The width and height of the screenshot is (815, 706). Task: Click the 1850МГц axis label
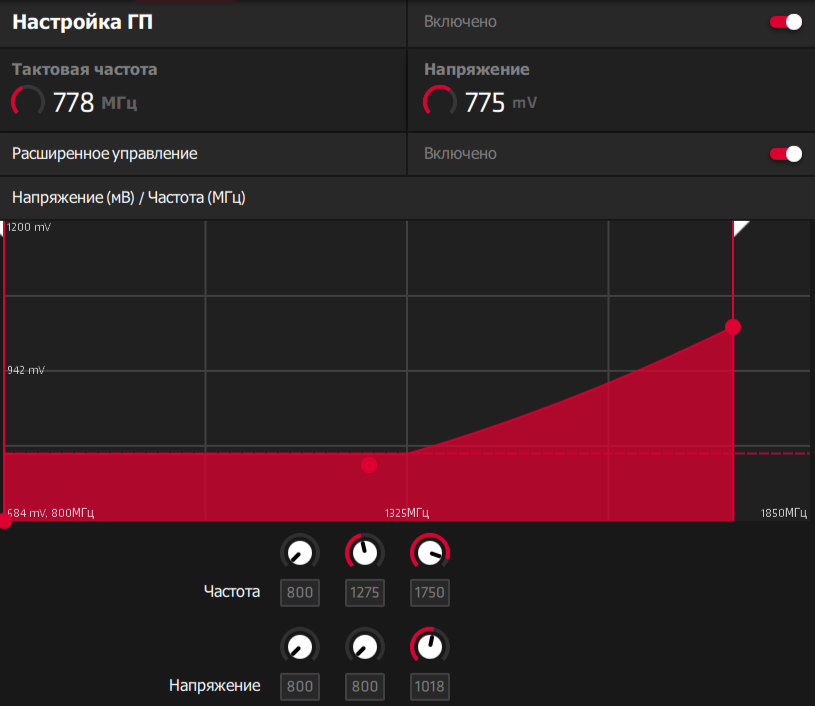coord(784,513)
